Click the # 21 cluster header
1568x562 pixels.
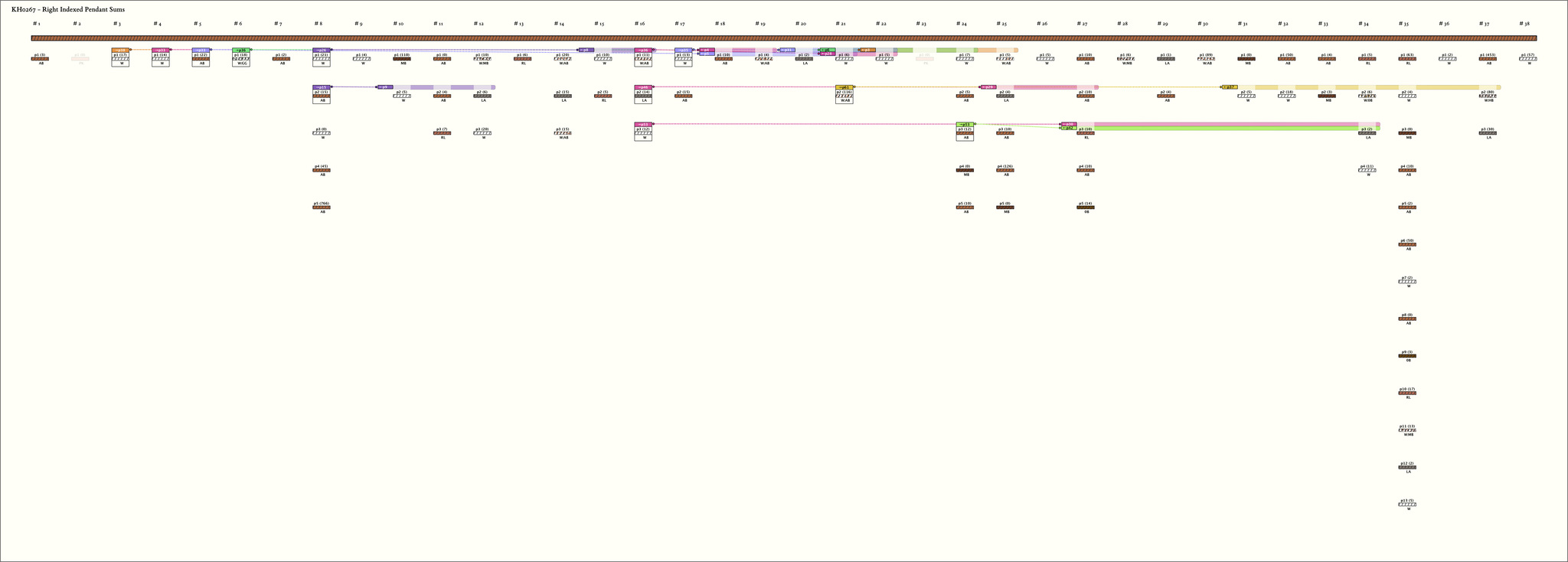click(841, 24)
